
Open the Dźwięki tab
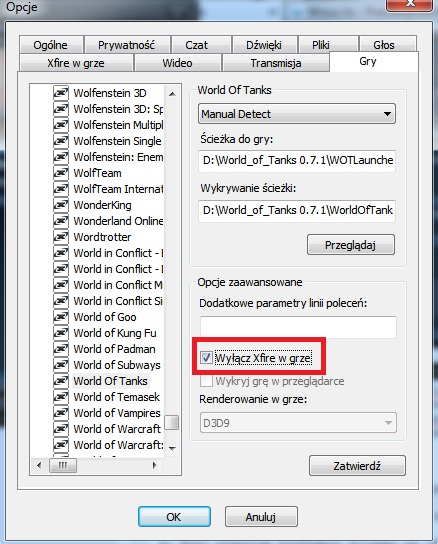[265, 45]
